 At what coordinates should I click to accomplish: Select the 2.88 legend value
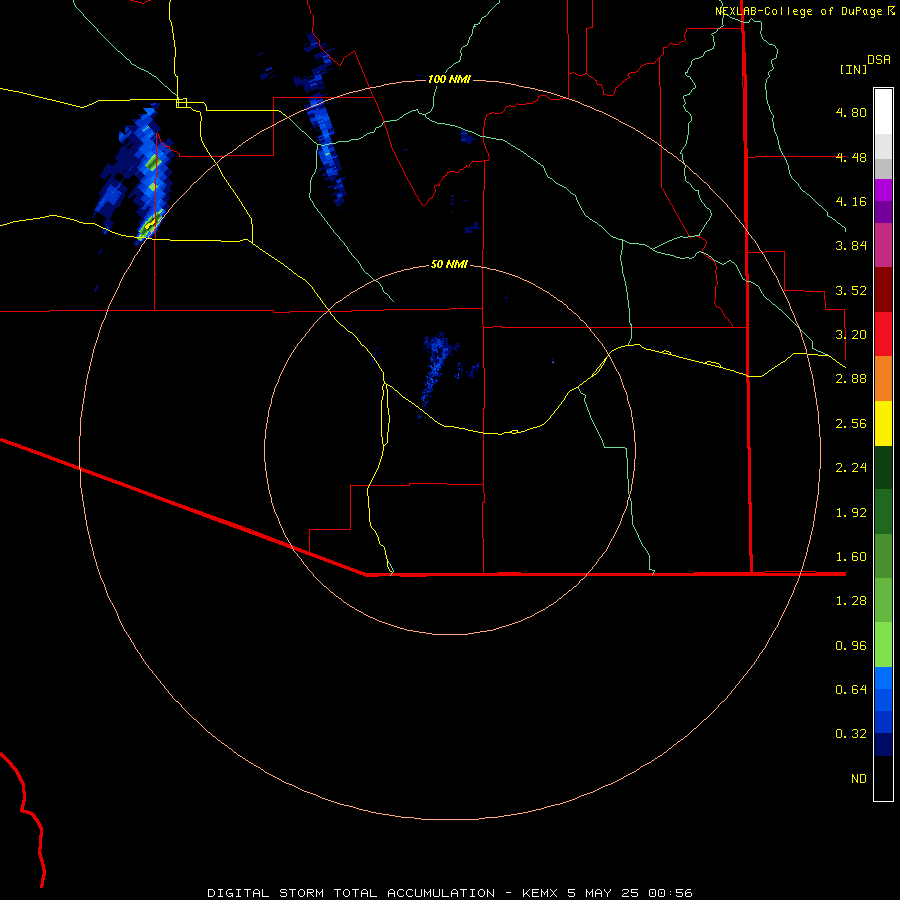pyautogui.click(x=851, y=379)
